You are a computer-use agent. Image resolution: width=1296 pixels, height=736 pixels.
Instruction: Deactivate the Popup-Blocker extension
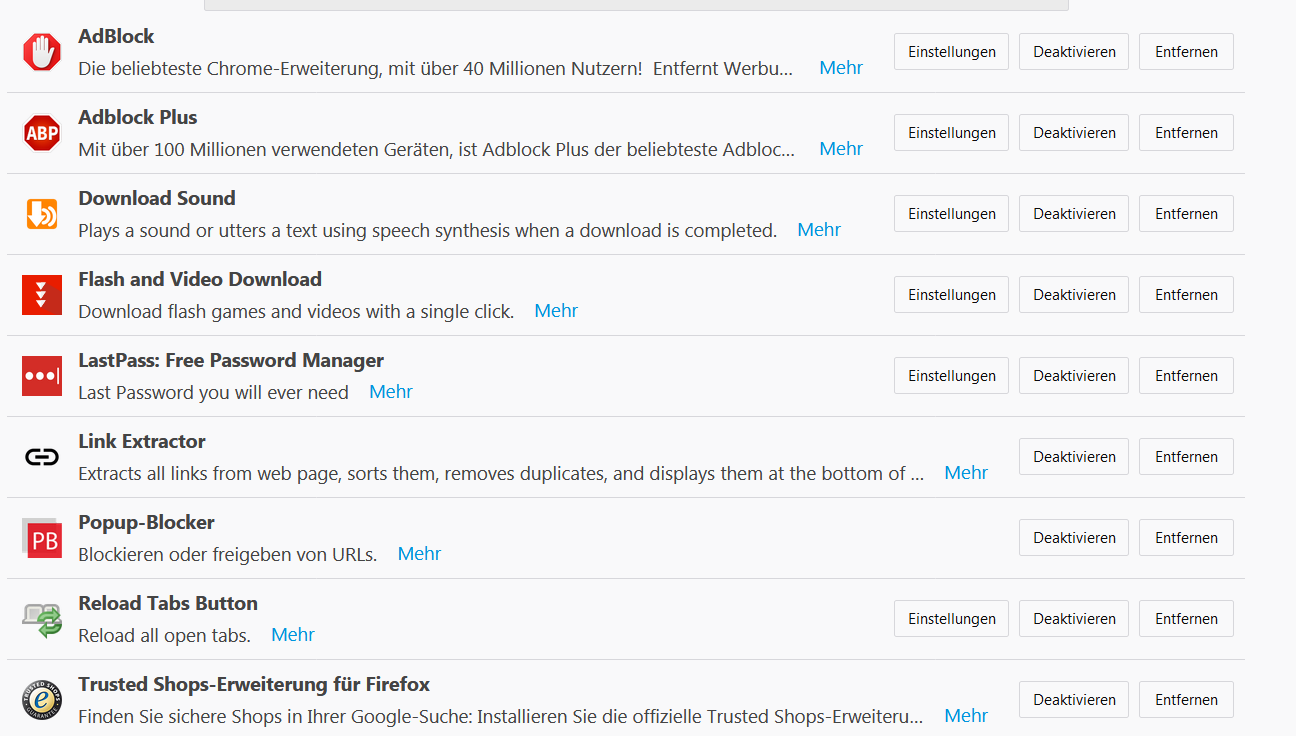1074,538
